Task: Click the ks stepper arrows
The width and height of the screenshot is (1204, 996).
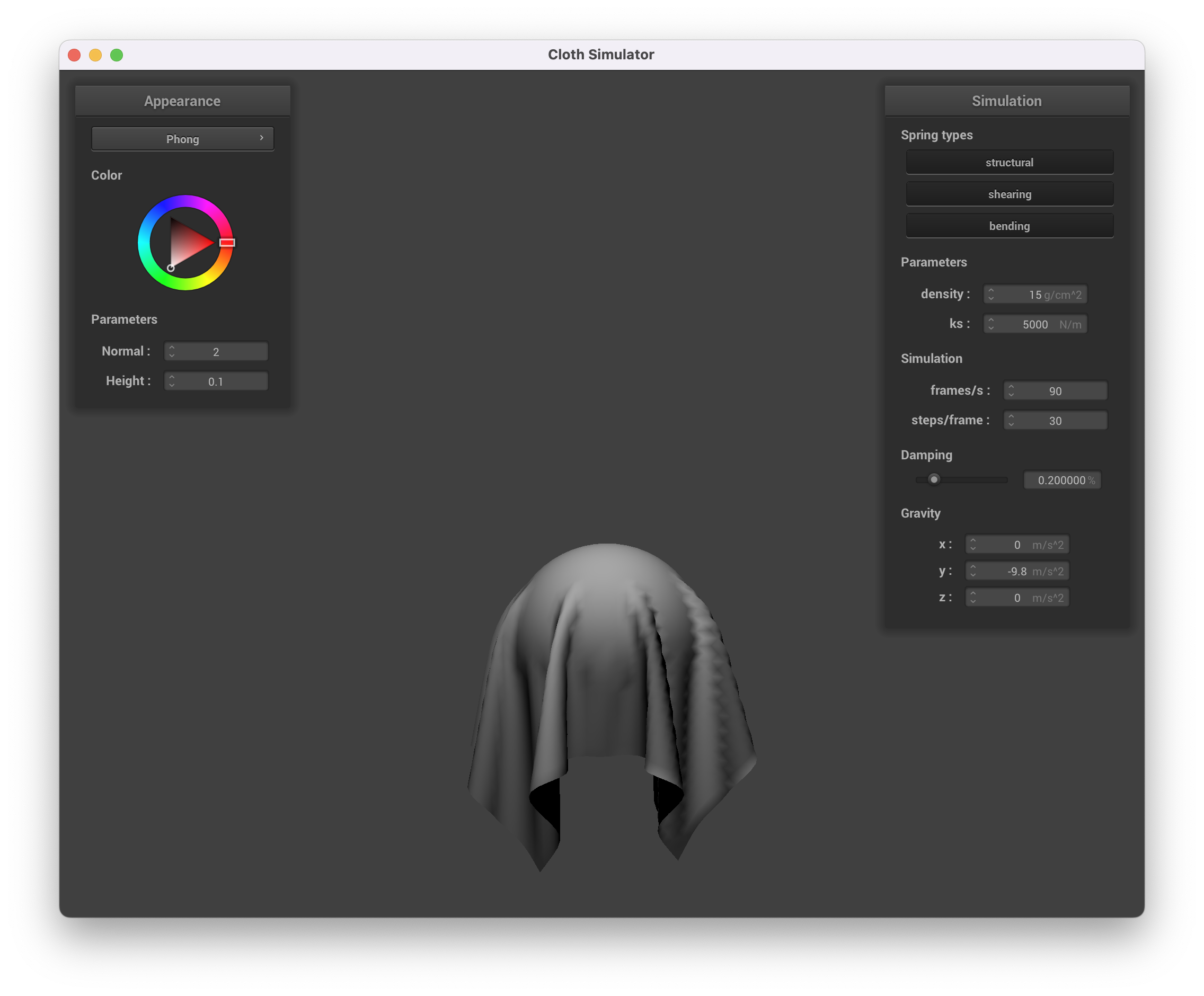Action: pyautogui.click(x=991, y=324)
